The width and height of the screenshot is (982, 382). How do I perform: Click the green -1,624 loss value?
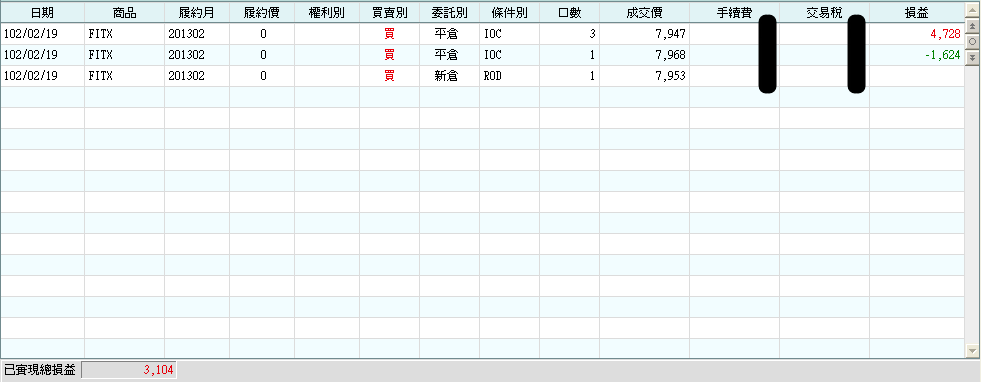click(x=943, y=55)
